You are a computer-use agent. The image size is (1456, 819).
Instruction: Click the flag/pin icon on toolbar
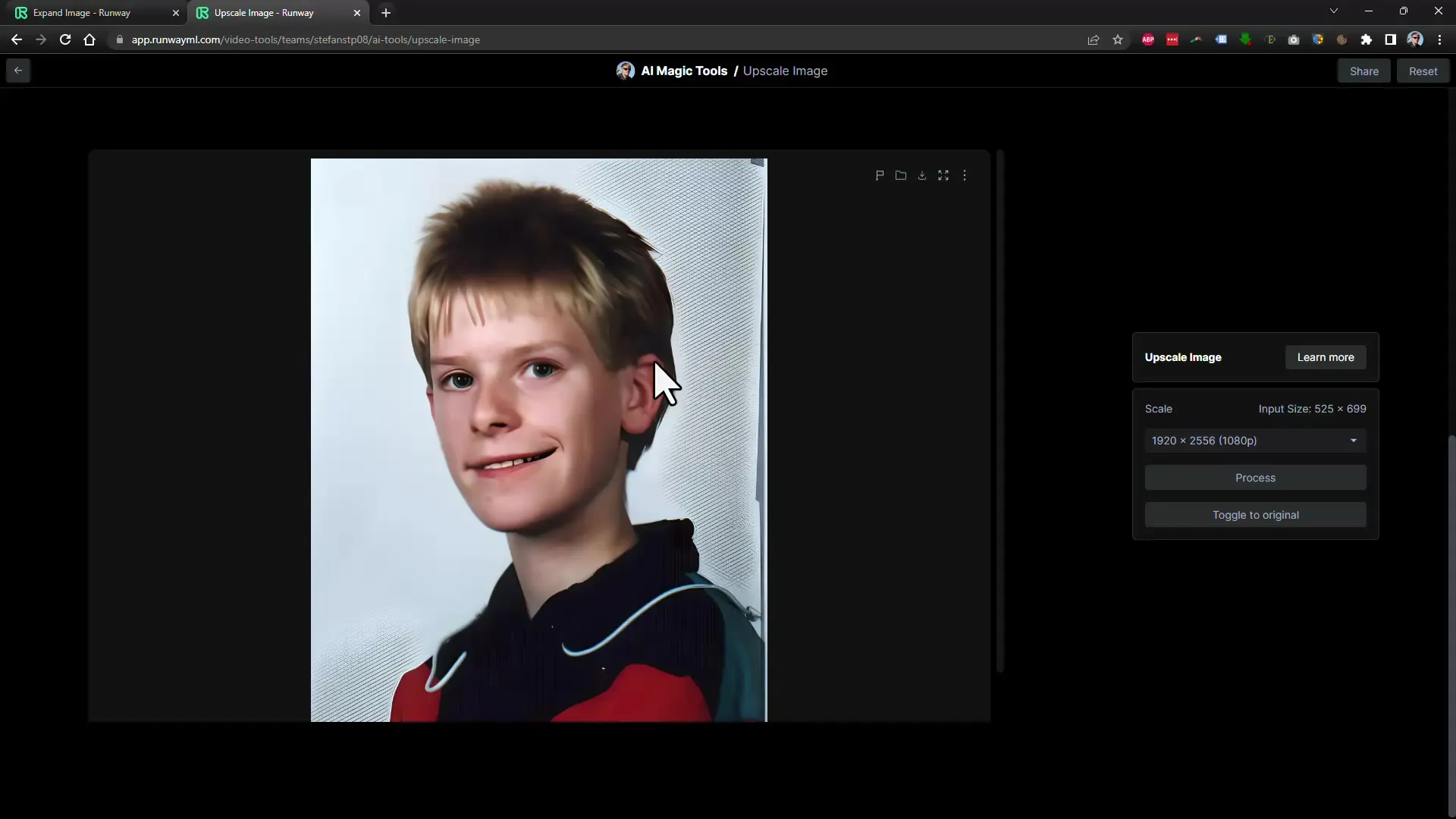pos(879,175)
